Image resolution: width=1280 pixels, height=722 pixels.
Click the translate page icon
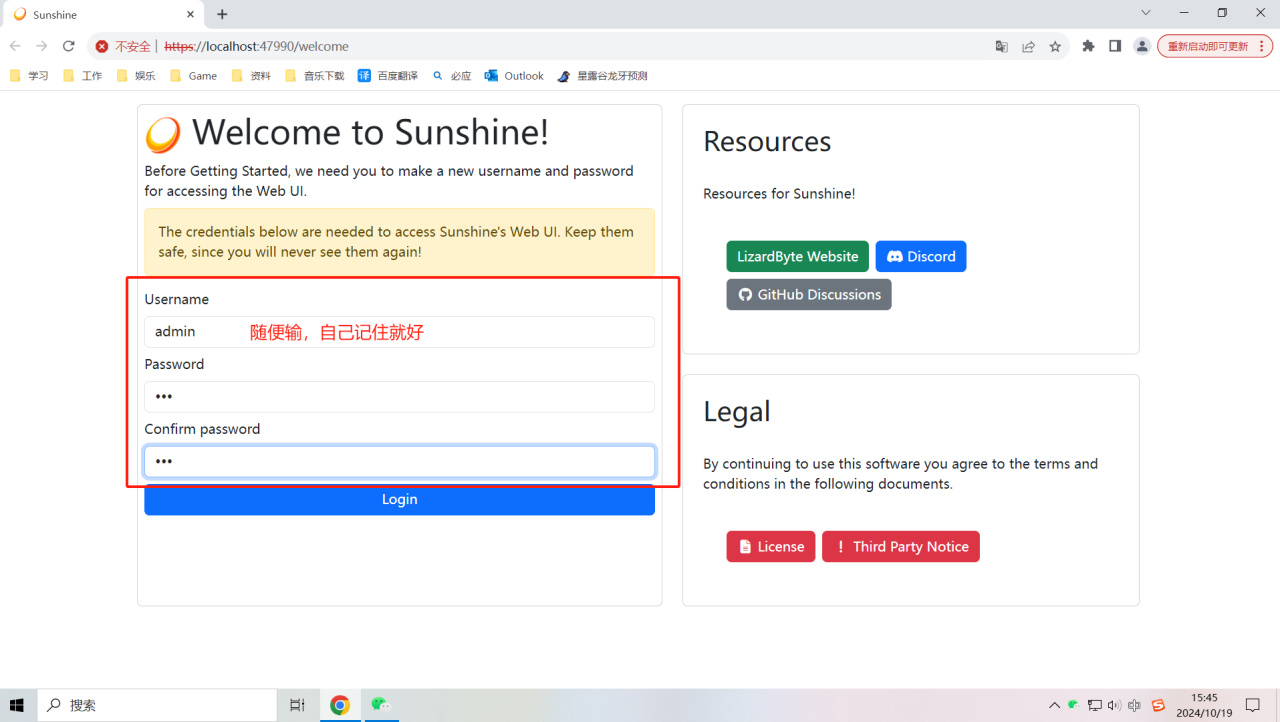coord(1001,46)
